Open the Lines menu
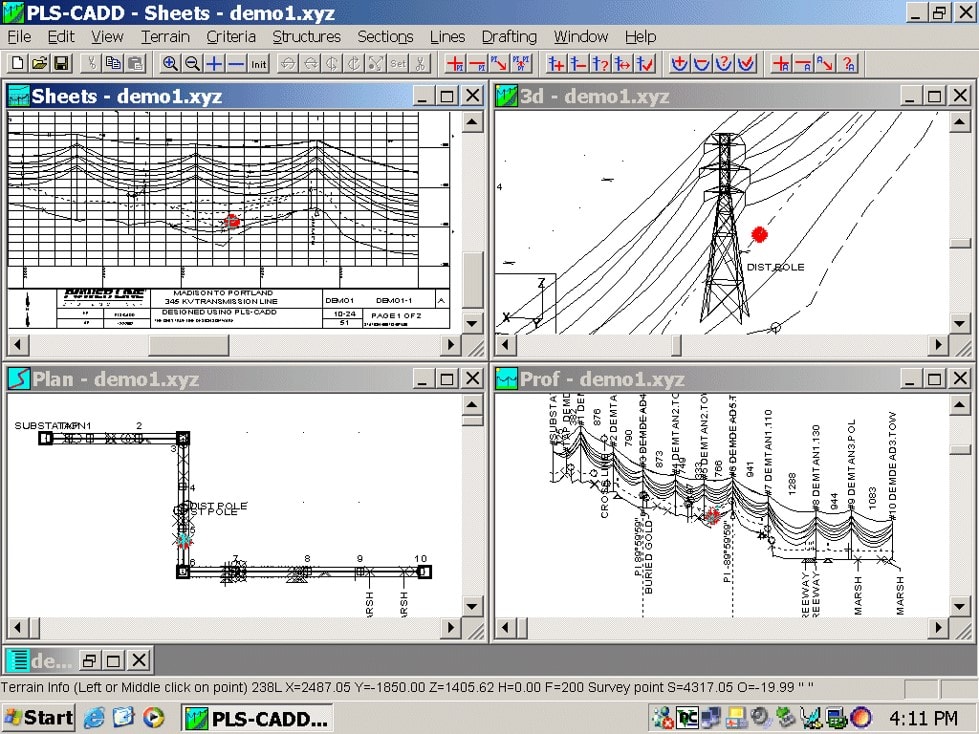 [447, 37]
